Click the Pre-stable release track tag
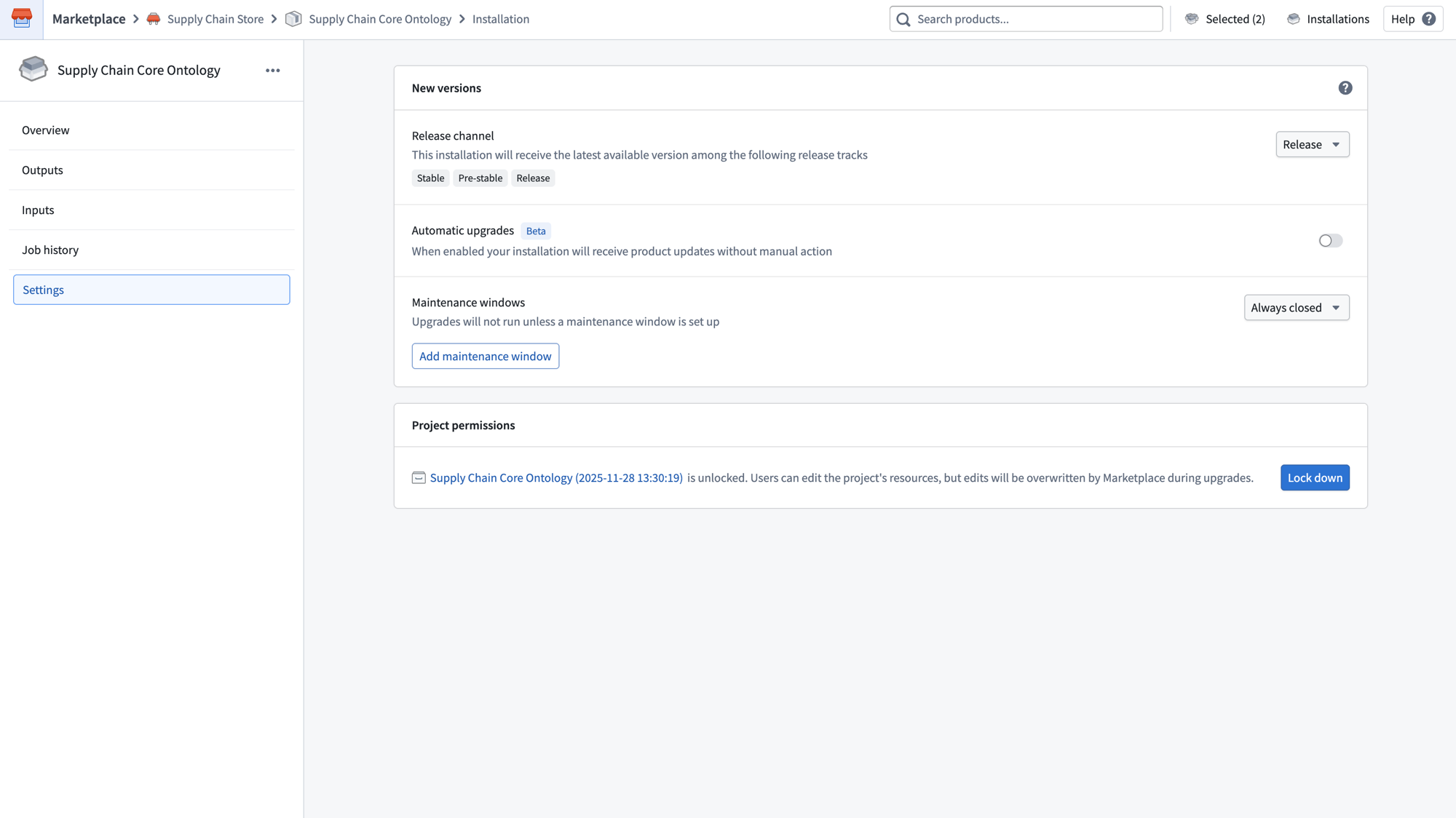The height and width of the screenshot is (818, 1456). [x=480, y=178]
